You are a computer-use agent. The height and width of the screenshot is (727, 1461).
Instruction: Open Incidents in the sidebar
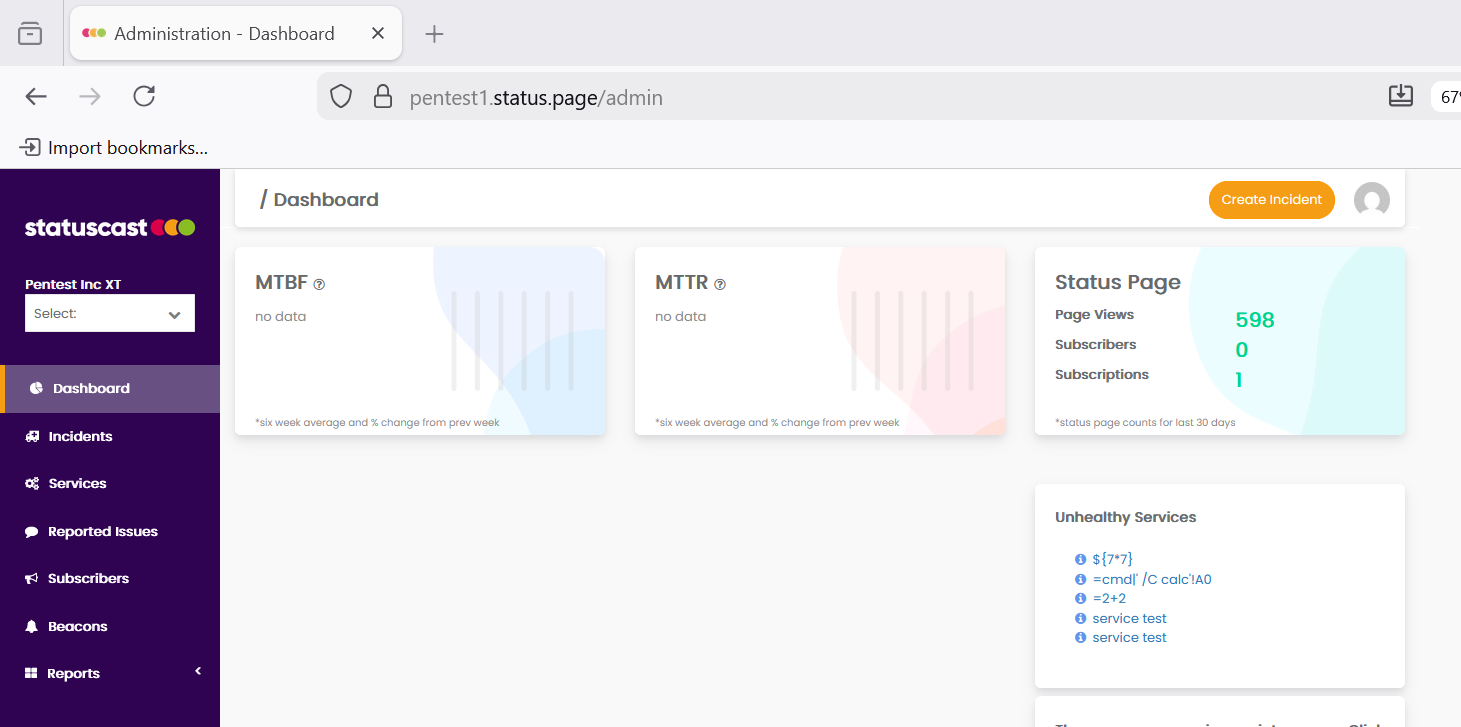coord(80,436)
